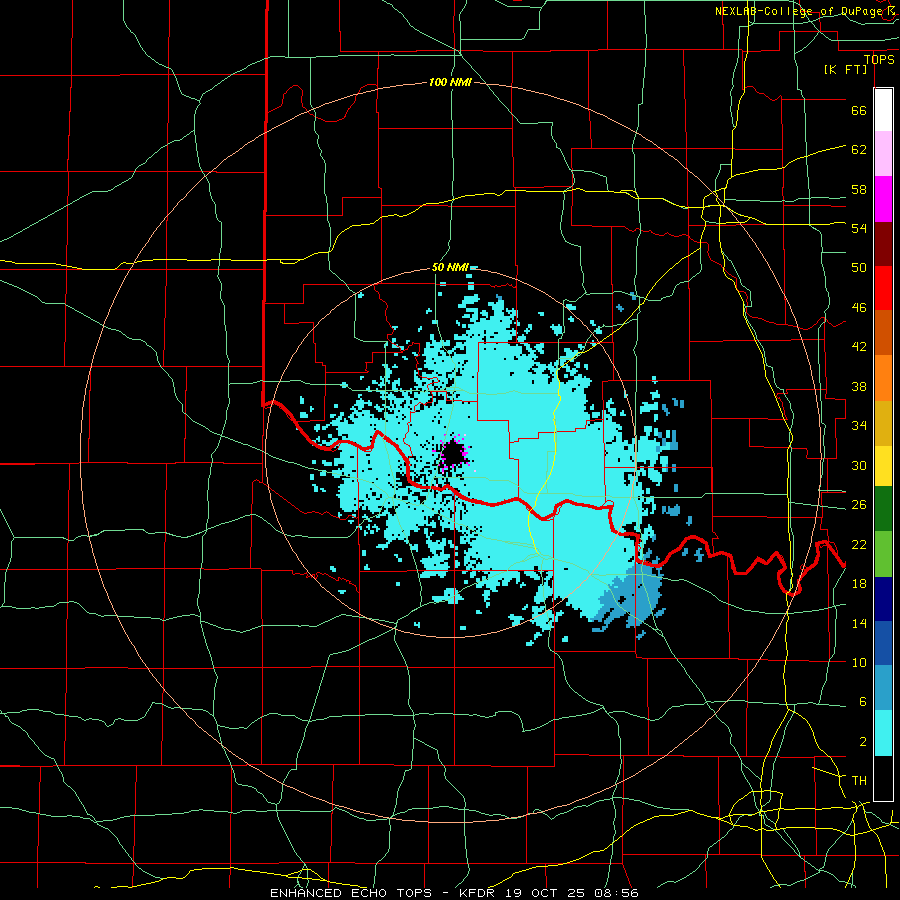
Task: Click the dark red legend swatch above 50
Action: pos(883,244)
